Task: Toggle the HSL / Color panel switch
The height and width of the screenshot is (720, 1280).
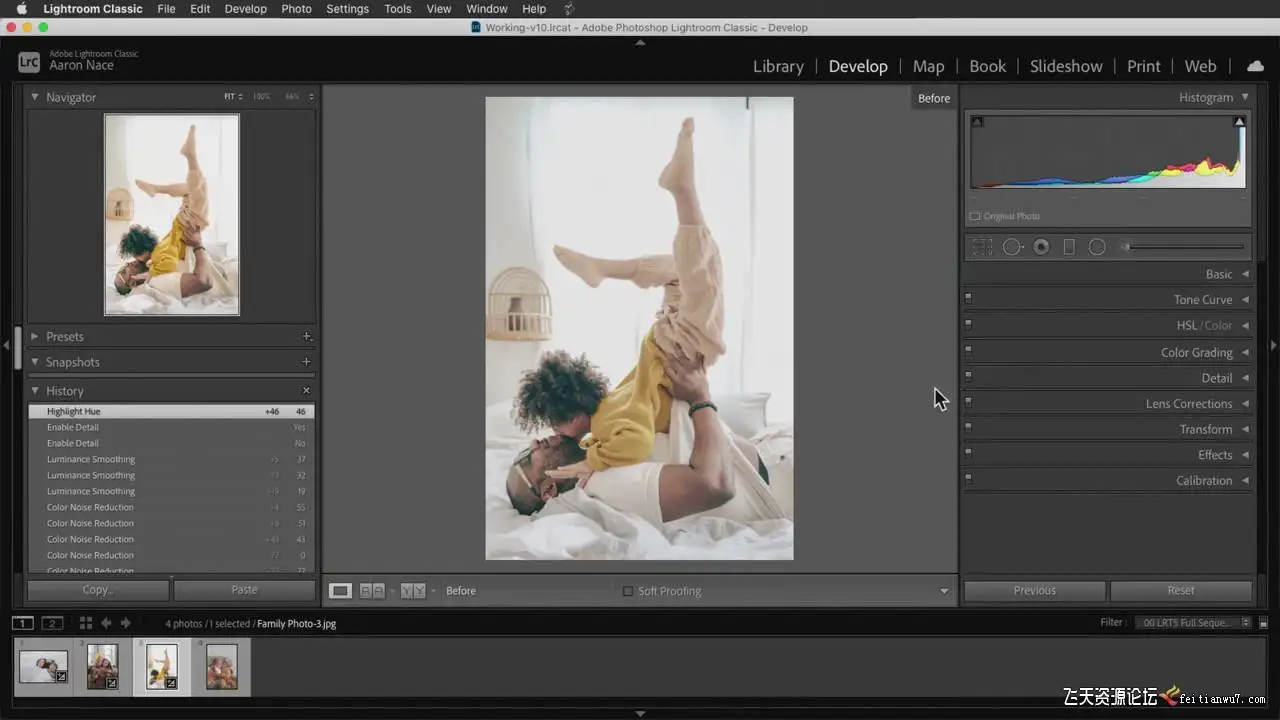Action: point(968,324)
